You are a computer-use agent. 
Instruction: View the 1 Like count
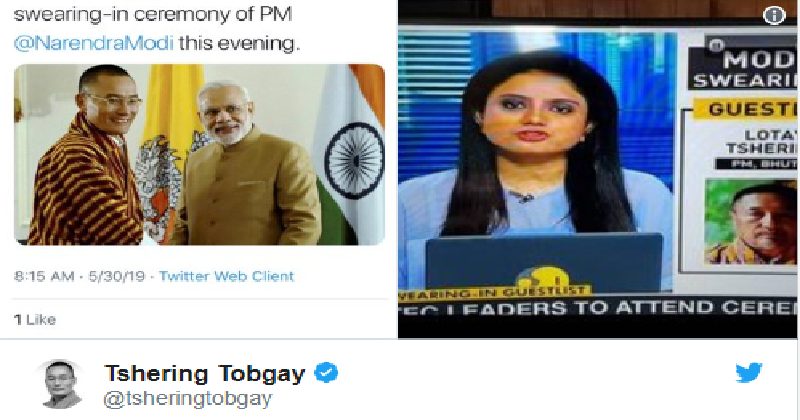[35, 319]
